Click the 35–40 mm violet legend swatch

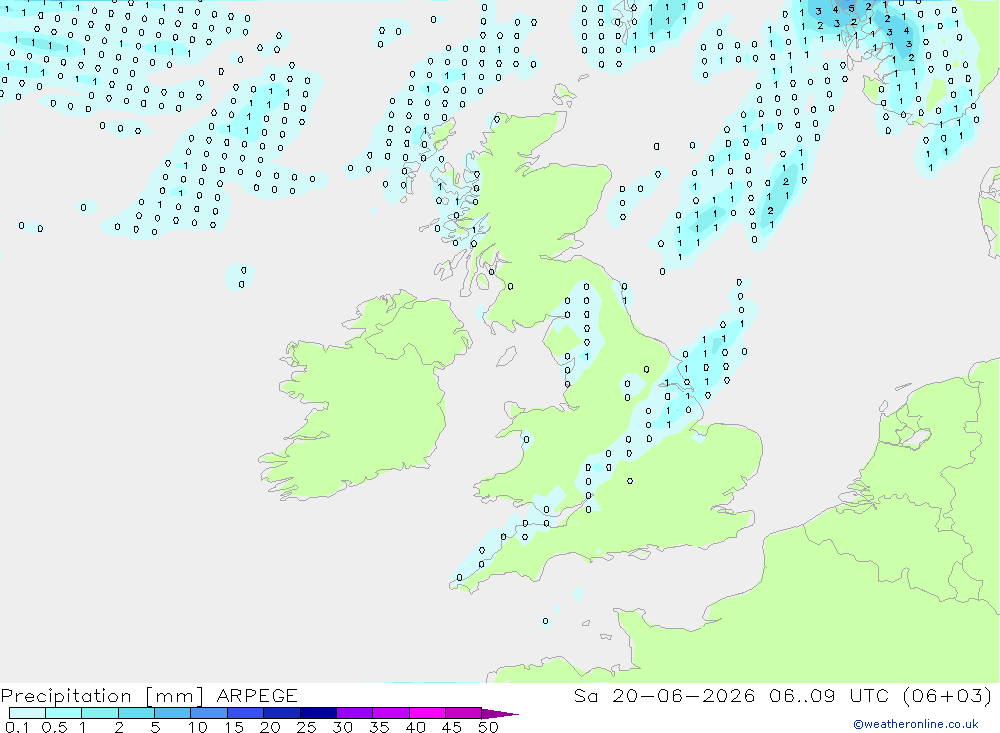[391, 713]
